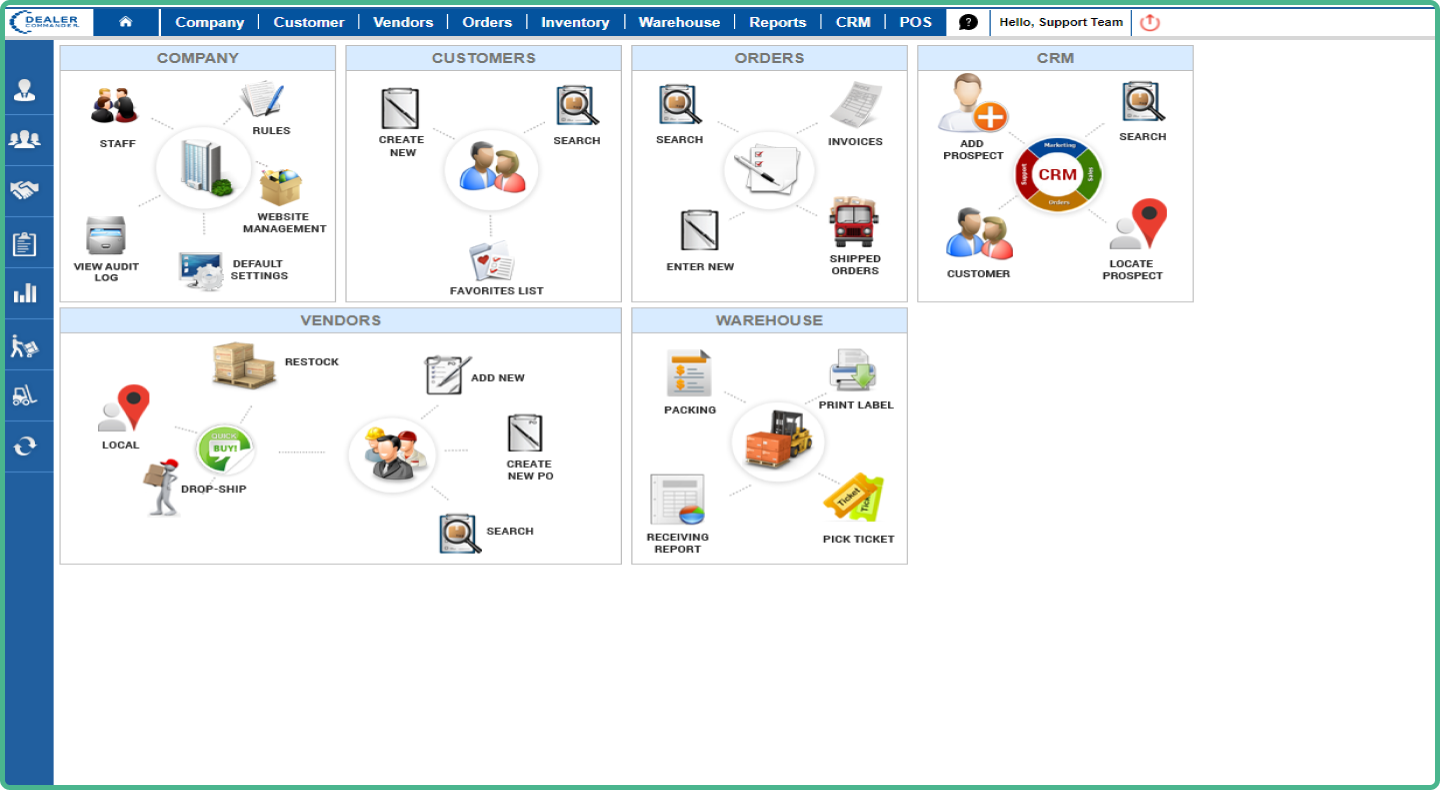Click the Add Prospect icon
This screenshot has height=790, width=1440.
(x=972, y=106)
